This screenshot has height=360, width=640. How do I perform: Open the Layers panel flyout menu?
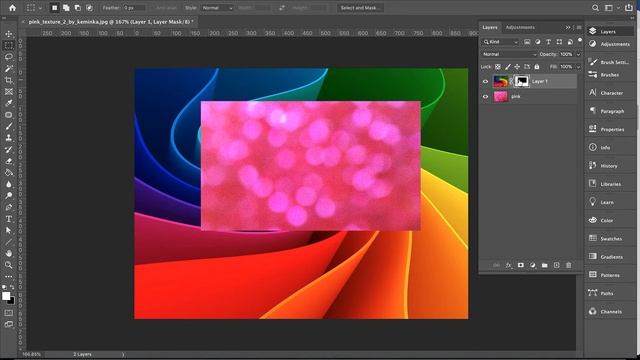coord(579,27)
